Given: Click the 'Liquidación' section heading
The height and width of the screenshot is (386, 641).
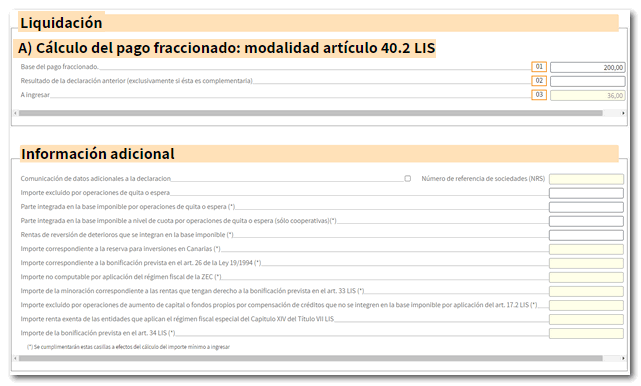Looking at the screenshot, I should (61, 23).
